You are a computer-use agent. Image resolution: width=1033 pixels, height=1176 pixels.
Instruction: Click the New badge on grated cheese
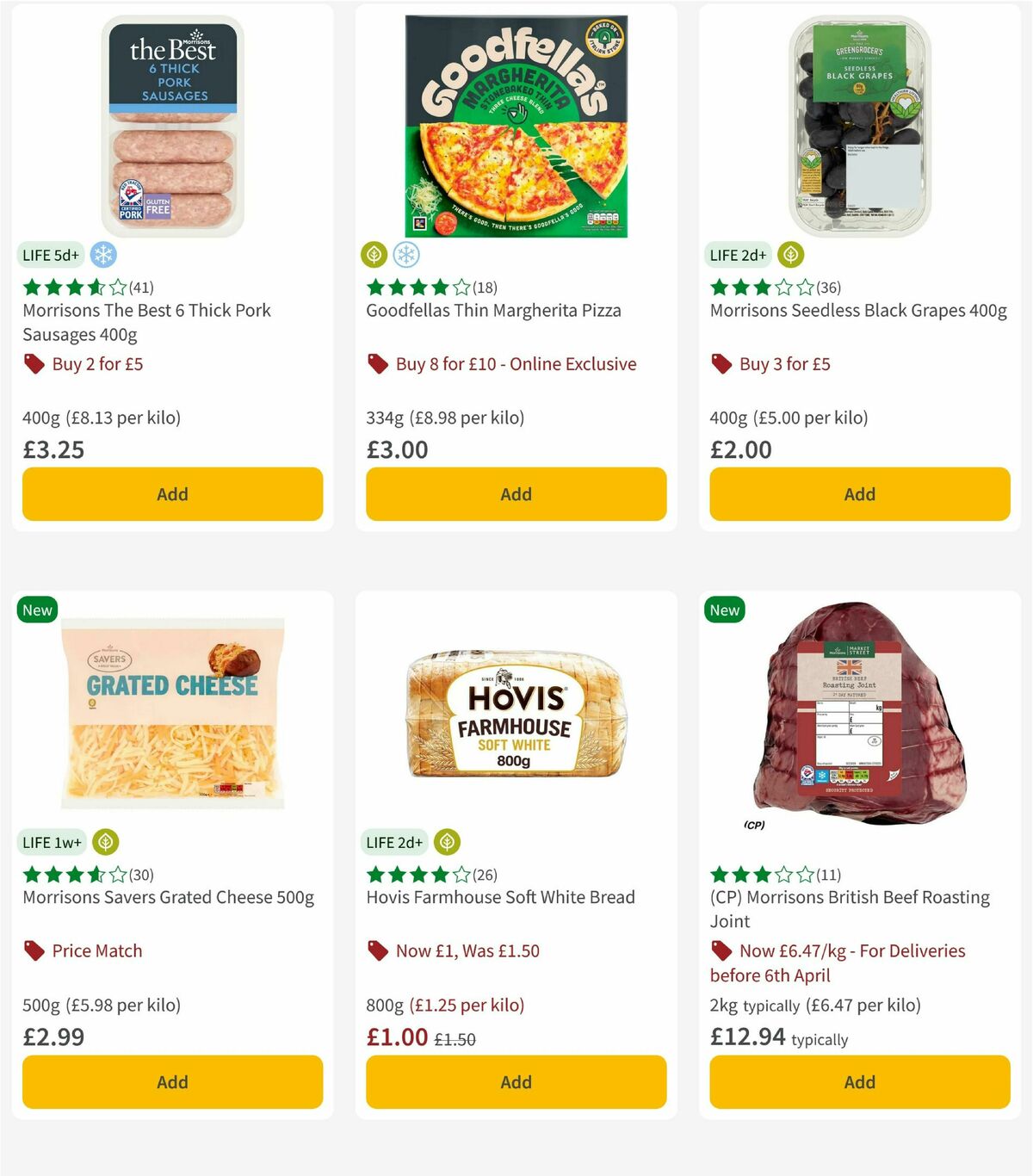(x=37, y=610)
